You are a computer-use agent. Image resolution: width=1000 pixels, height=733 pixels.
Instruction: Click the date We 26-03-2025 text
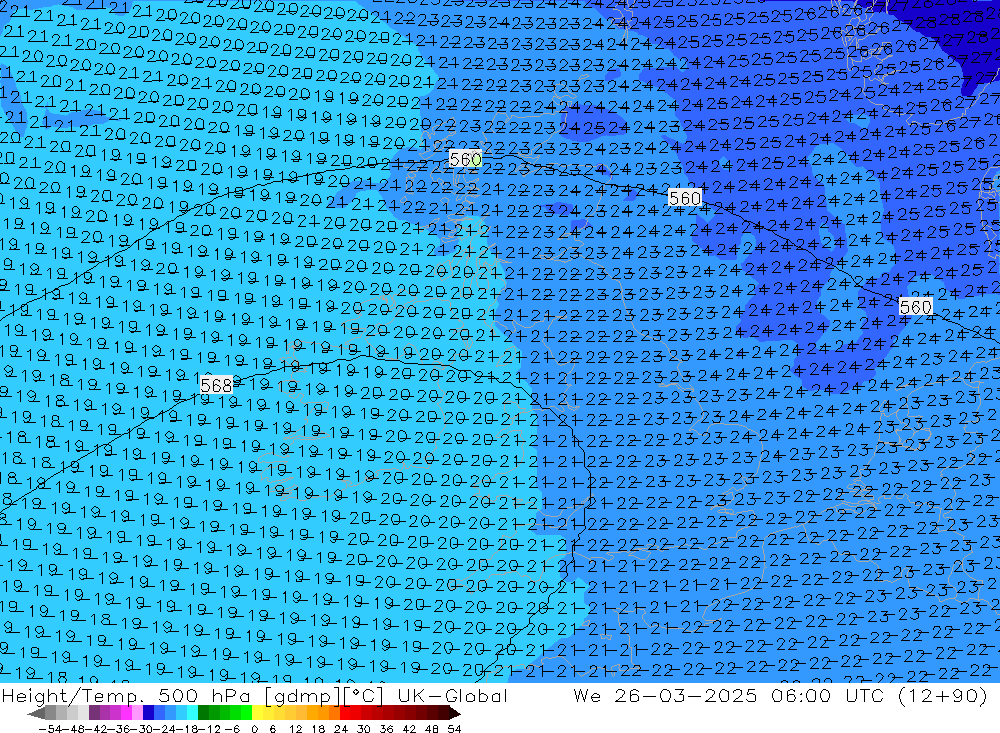click(665, 696)
